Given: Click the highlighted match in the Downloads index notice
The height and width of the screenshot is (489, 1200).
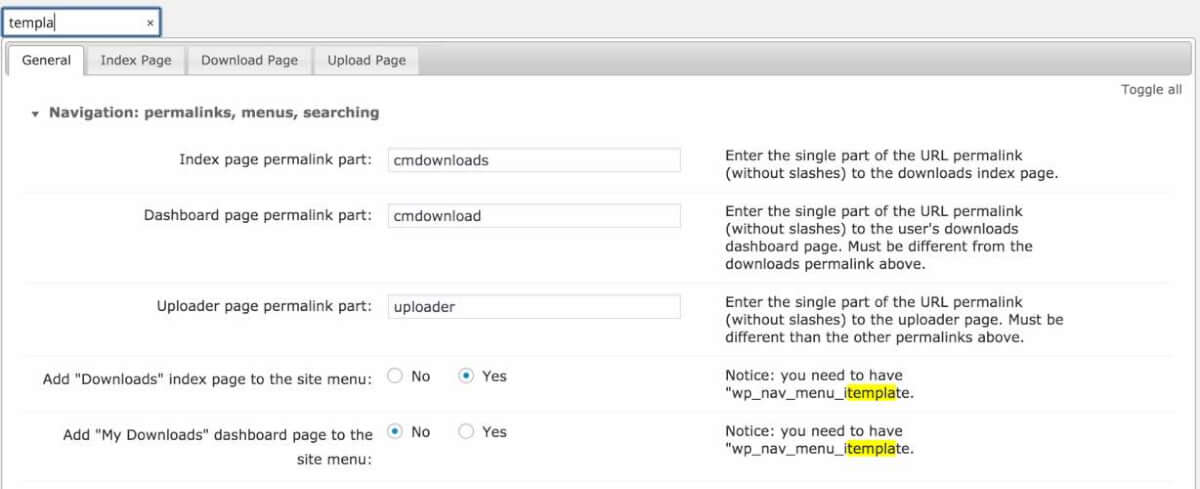Looking at the screenshot, I should coord(872,393).
